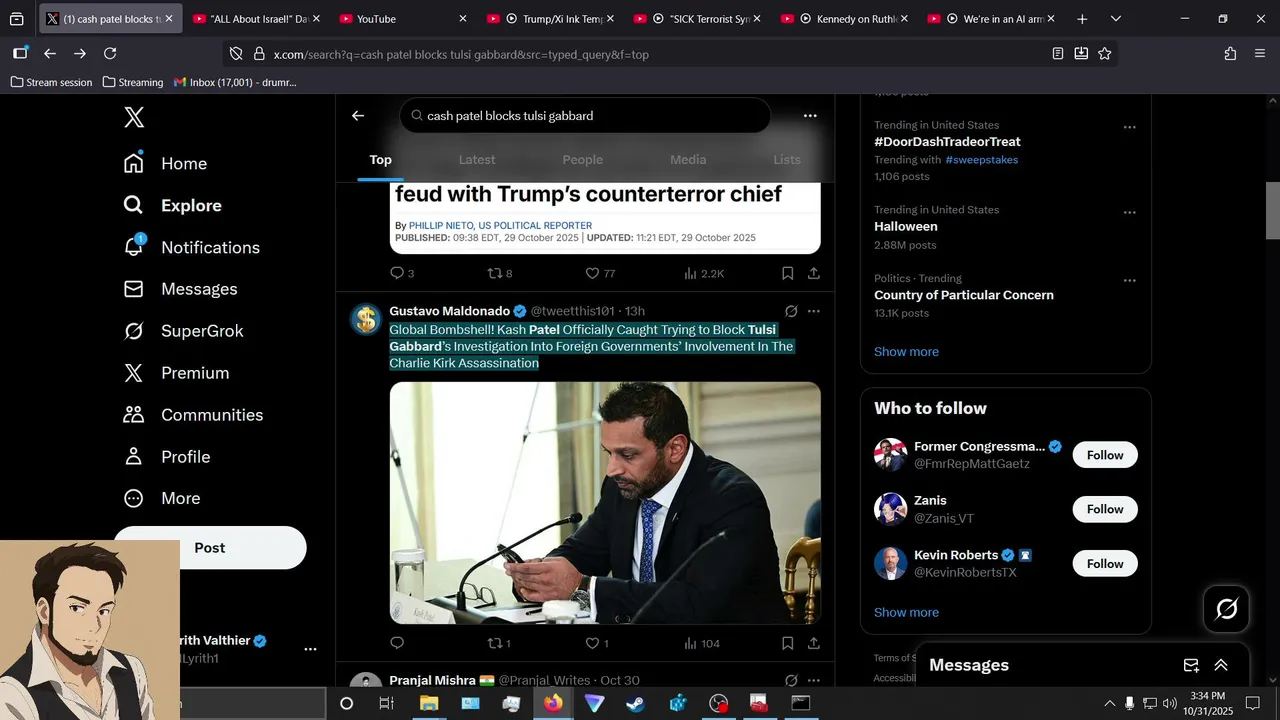The image size is (1280, 720).
Task: Open Firefox from Windows taskbar
Action: pyautogui.click(x=553, y=703)
